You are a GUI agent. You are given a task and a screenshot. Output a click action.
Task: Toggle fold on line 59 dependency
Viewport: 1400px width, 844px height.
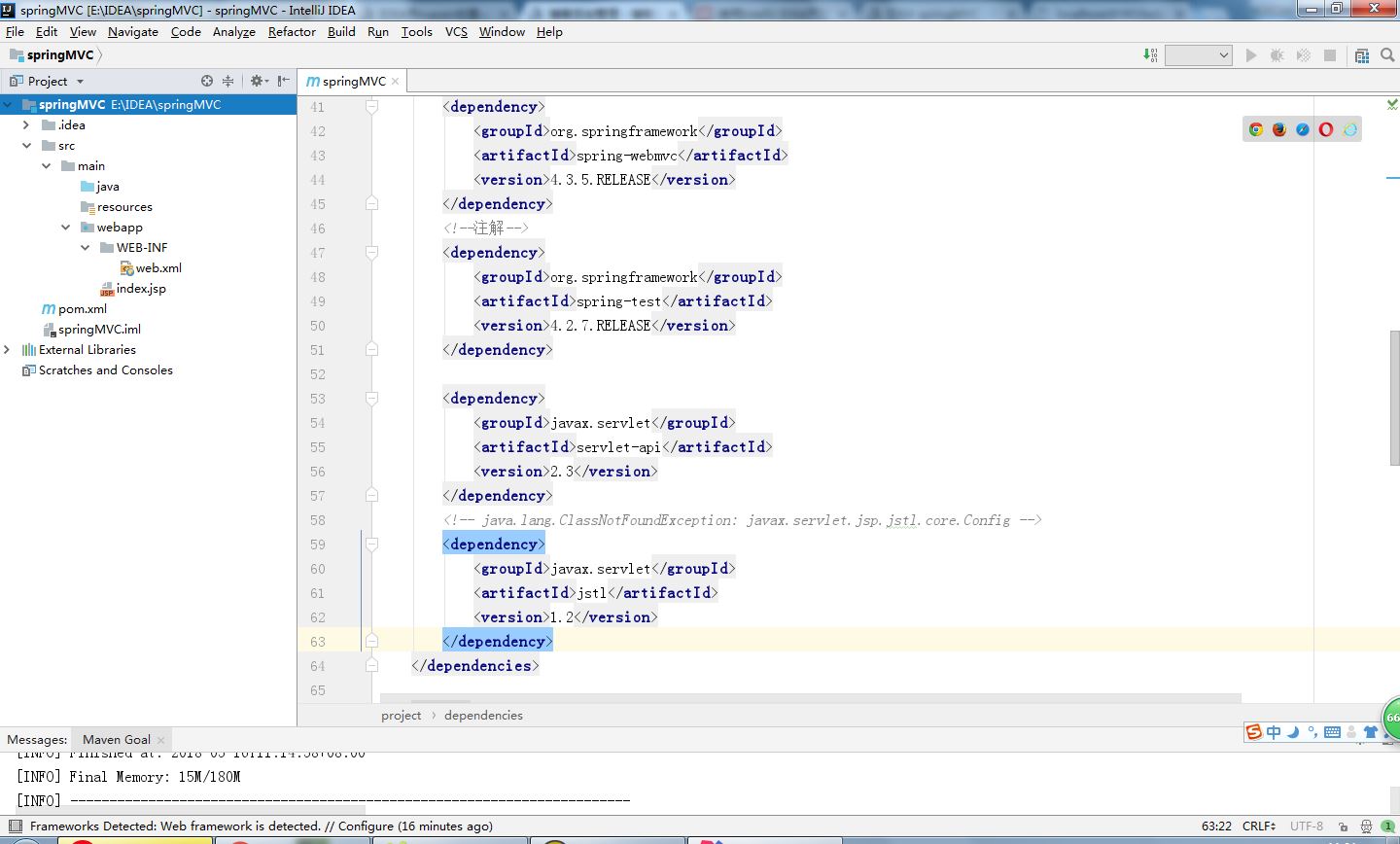371,545
